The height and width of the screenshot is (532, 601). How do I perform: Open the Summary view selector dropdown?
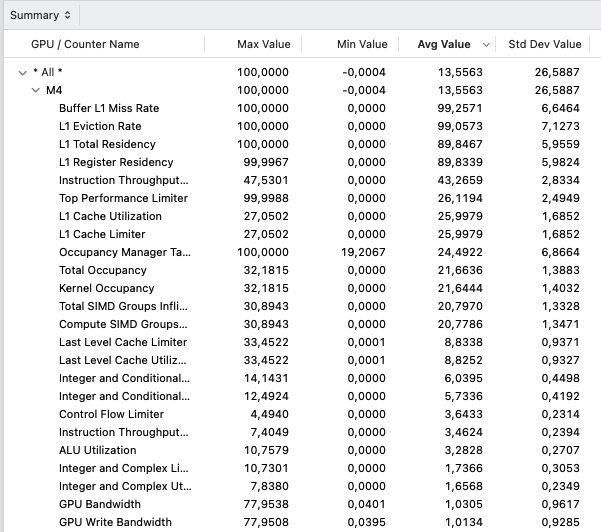40,15
